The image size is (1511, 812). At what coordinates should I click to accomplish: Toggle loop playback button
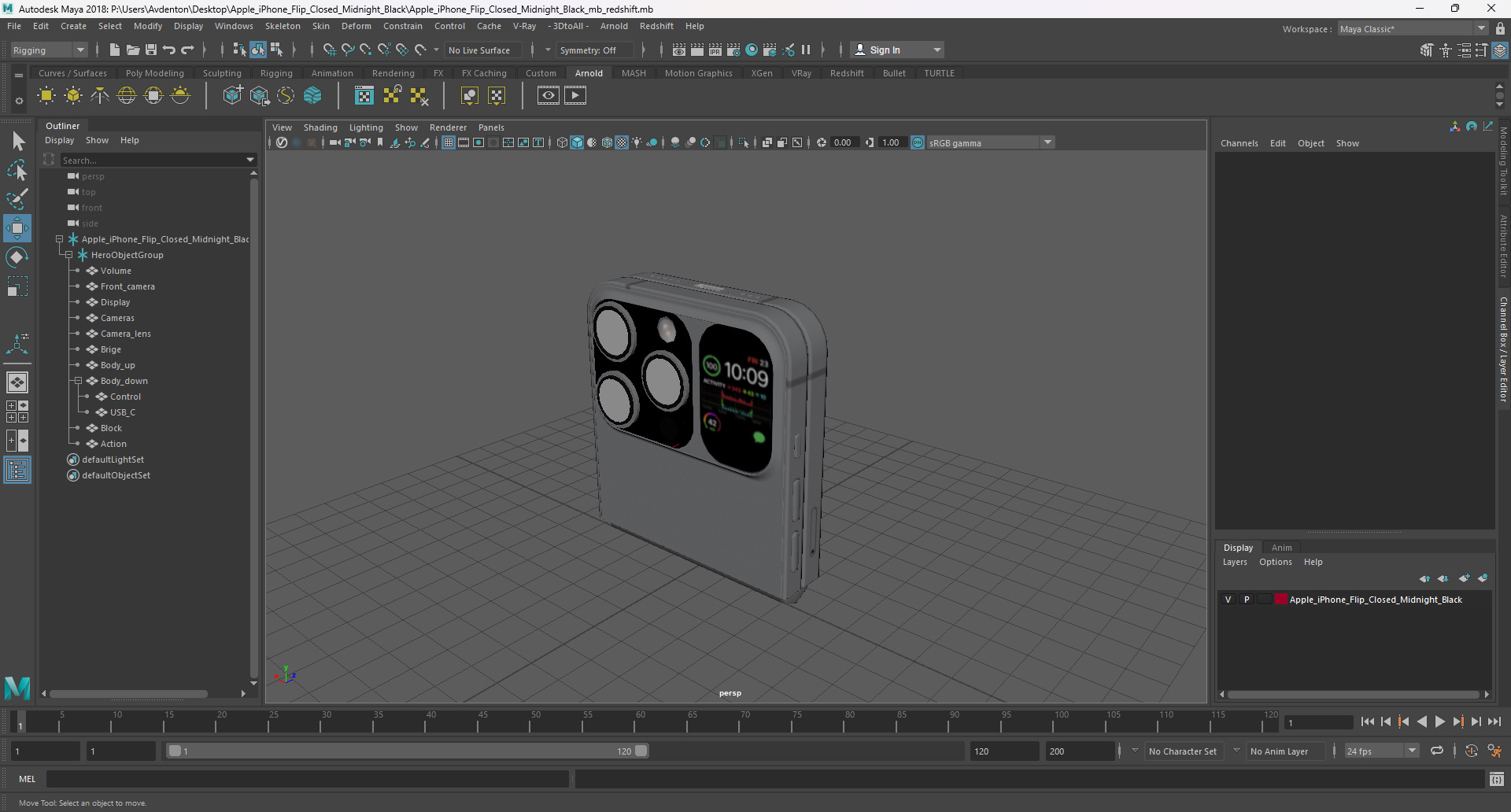pos(1437,751)
